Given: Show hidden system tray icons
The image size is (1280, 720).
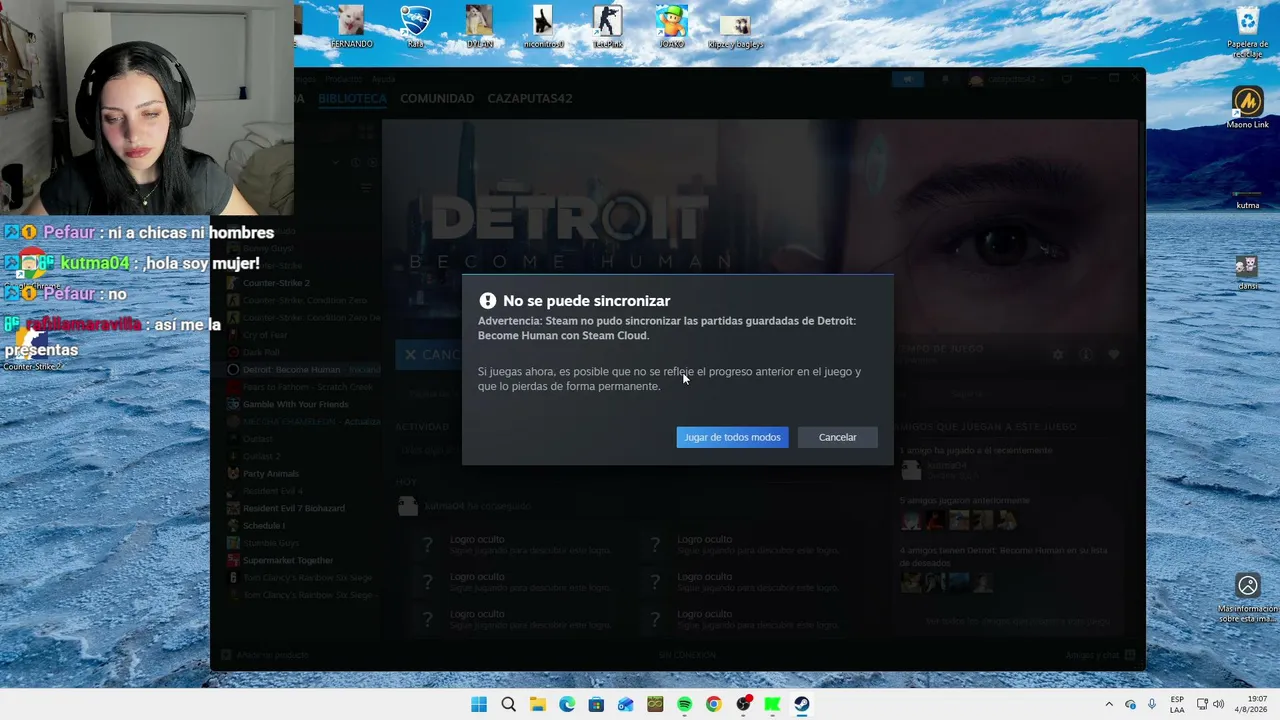Looking at the screenshot, I should coord(1108,704).
